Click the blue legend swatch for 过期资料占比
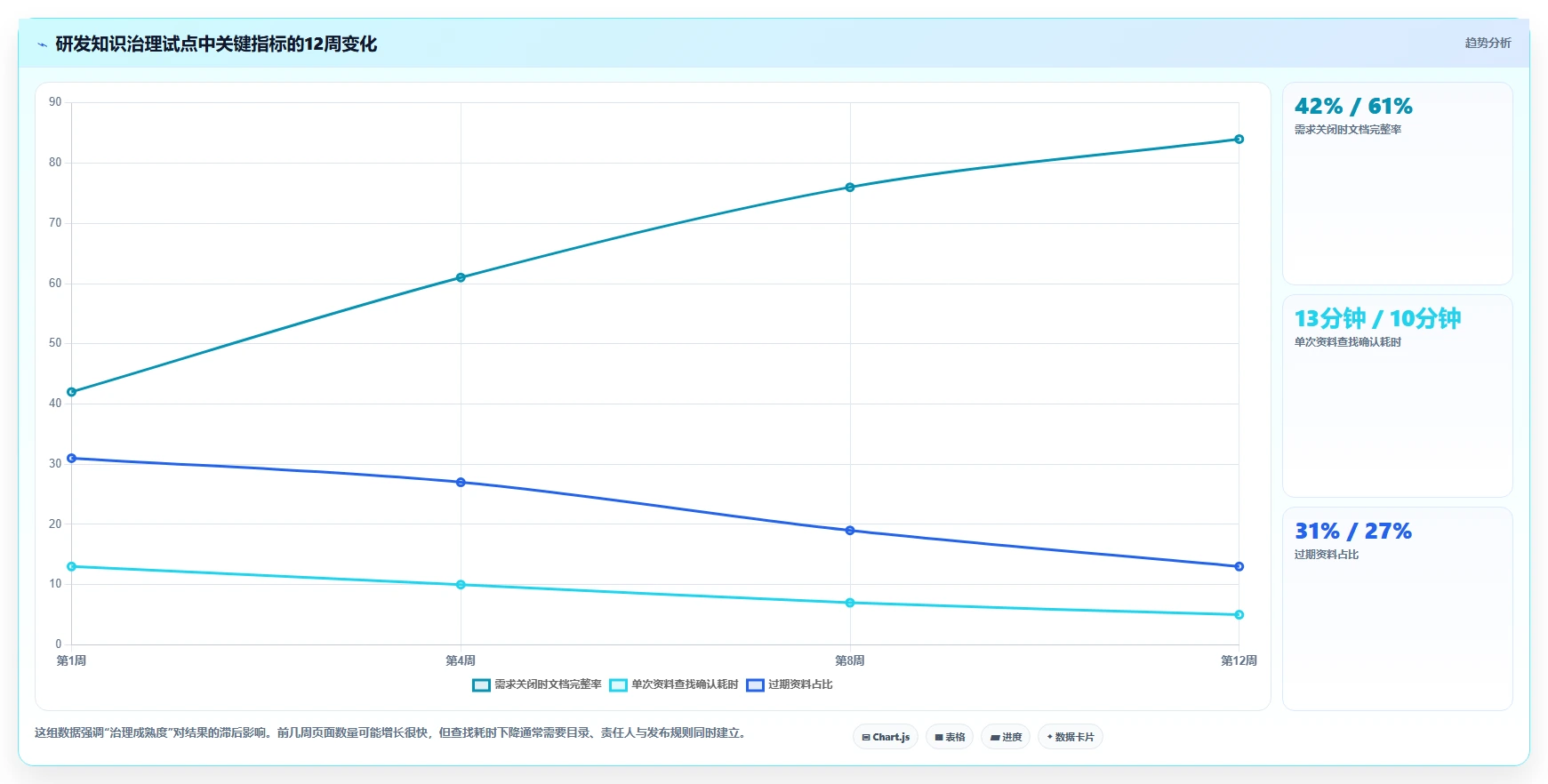Image resolution: width=1548 pixels, height=784 pixels. pyautogui.click(x=755, y=684)
